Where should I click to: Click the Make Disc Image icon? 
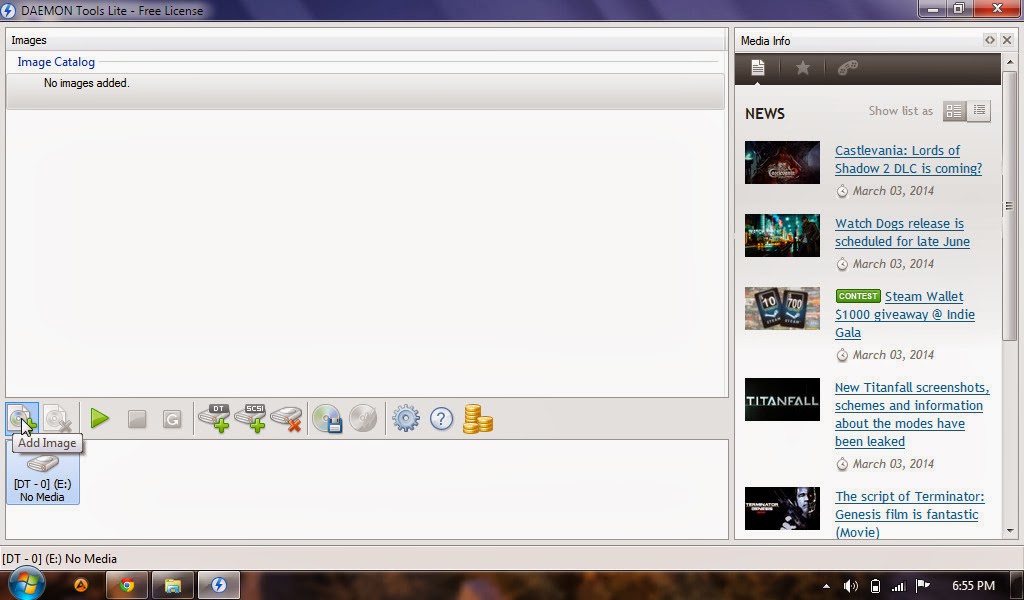pyautogui.click(x=327, y=418)
